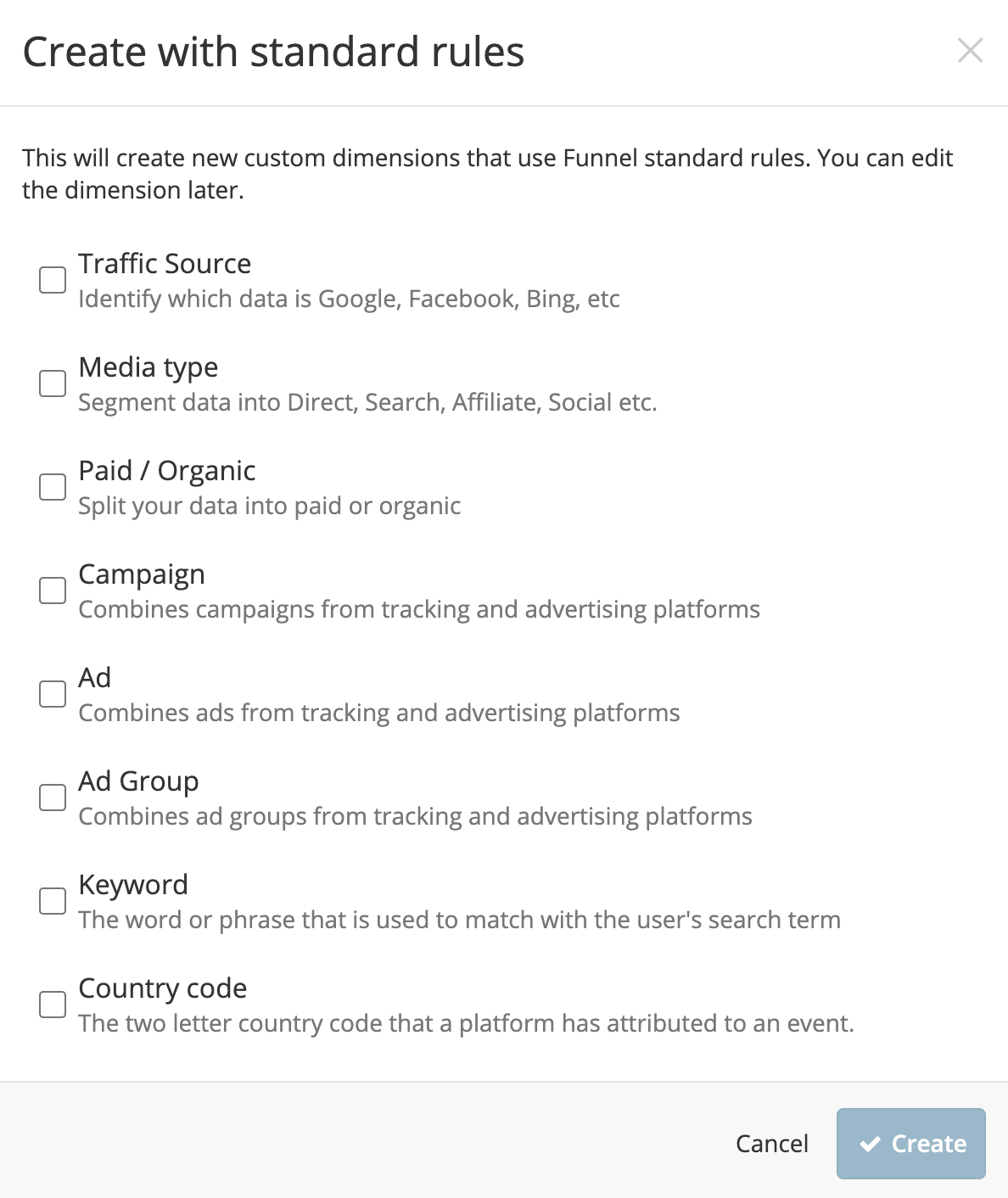Click the Traffic Source label text
Image resolution: width=1008 pixels, height=1198 pixels.
tap(165, 264)
